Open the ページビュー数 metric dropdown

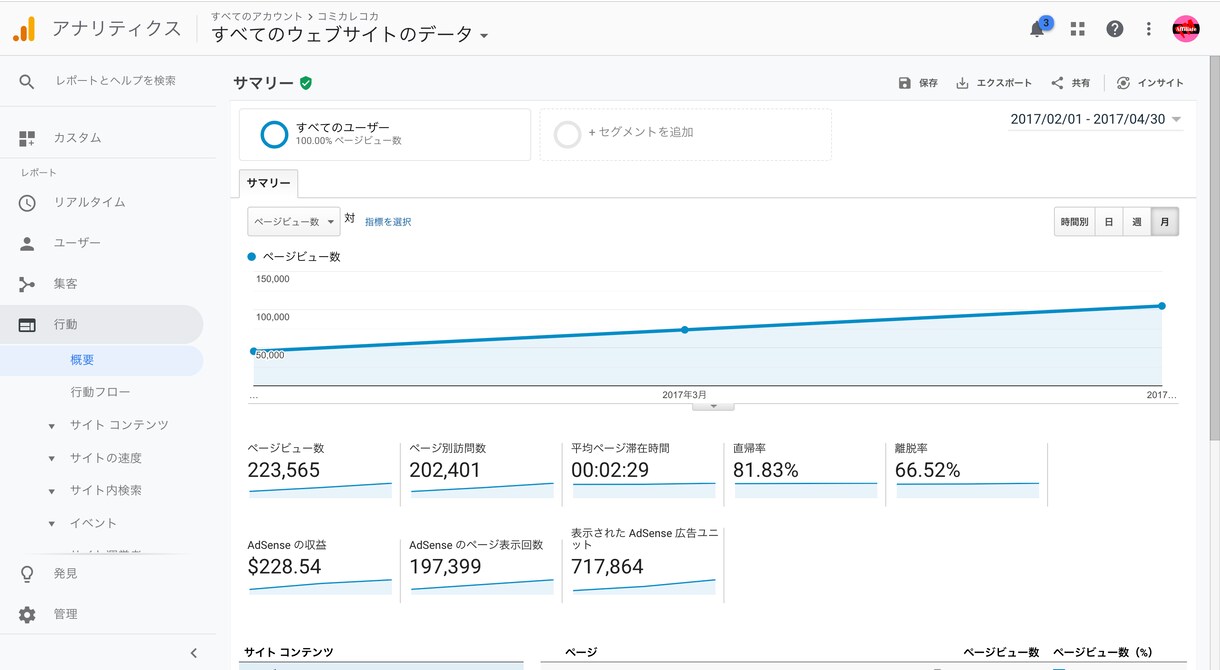click(x=294, y=221)
